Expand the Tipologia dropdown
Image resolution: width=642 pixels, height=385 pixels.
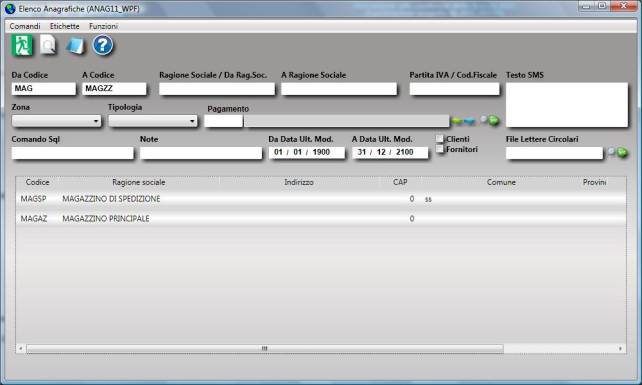coord(153,121)
